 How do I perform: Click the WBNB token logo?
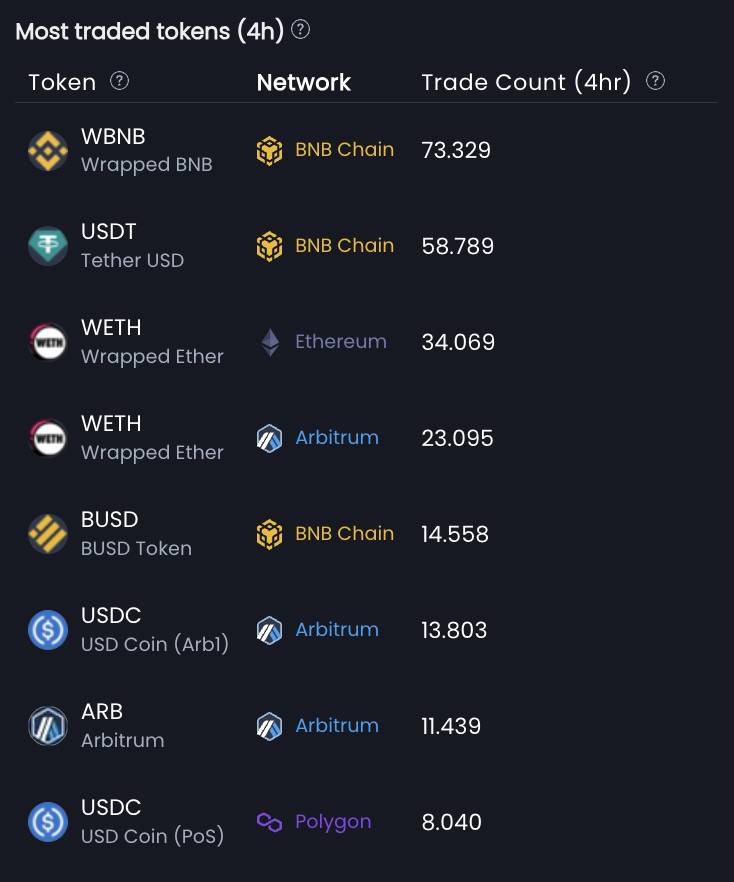tap(48, 151)
